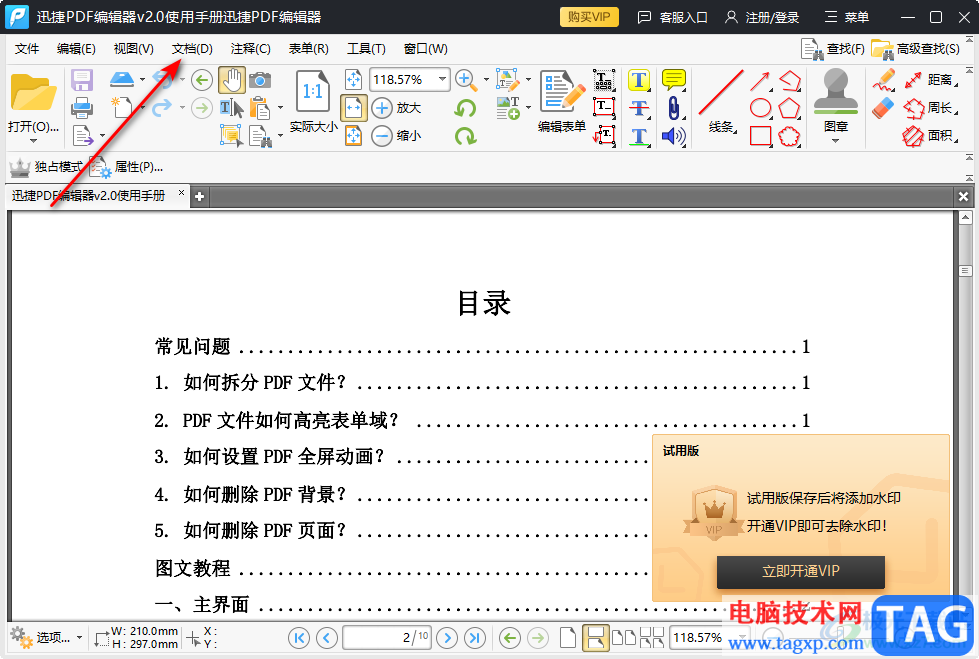The image size is (979, 659).
Task: Switch to two-page facing layout
Action: (623, 638)
